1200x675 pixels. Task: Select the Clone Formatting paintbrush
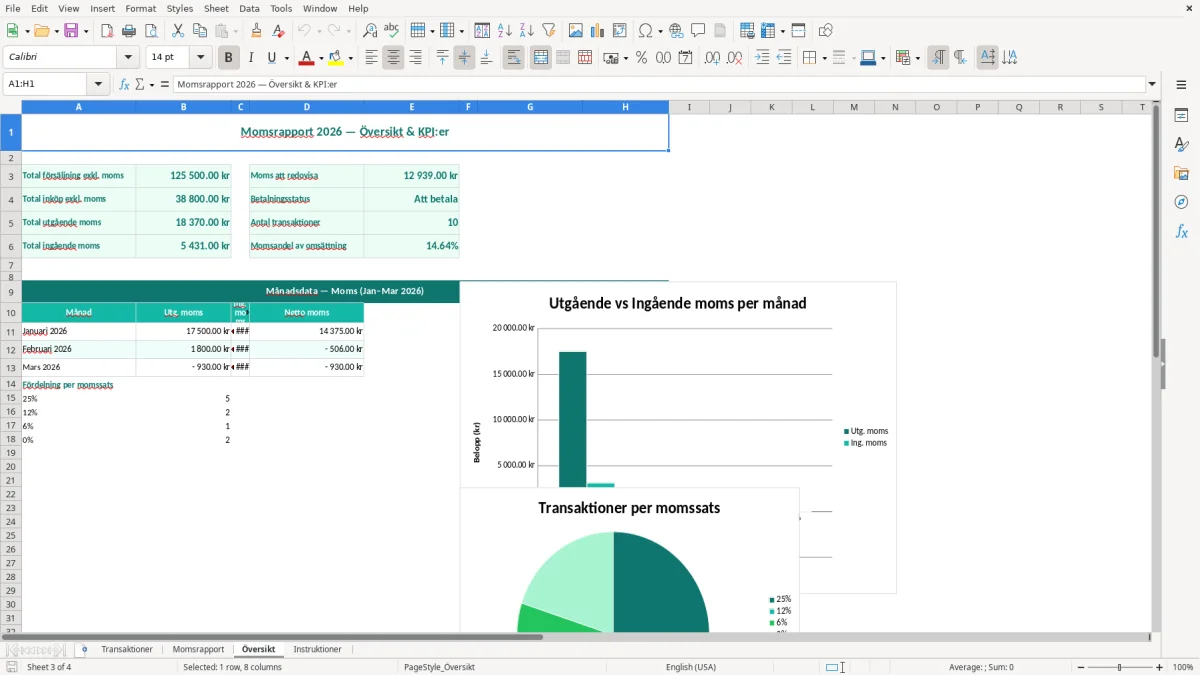(256, 31)
